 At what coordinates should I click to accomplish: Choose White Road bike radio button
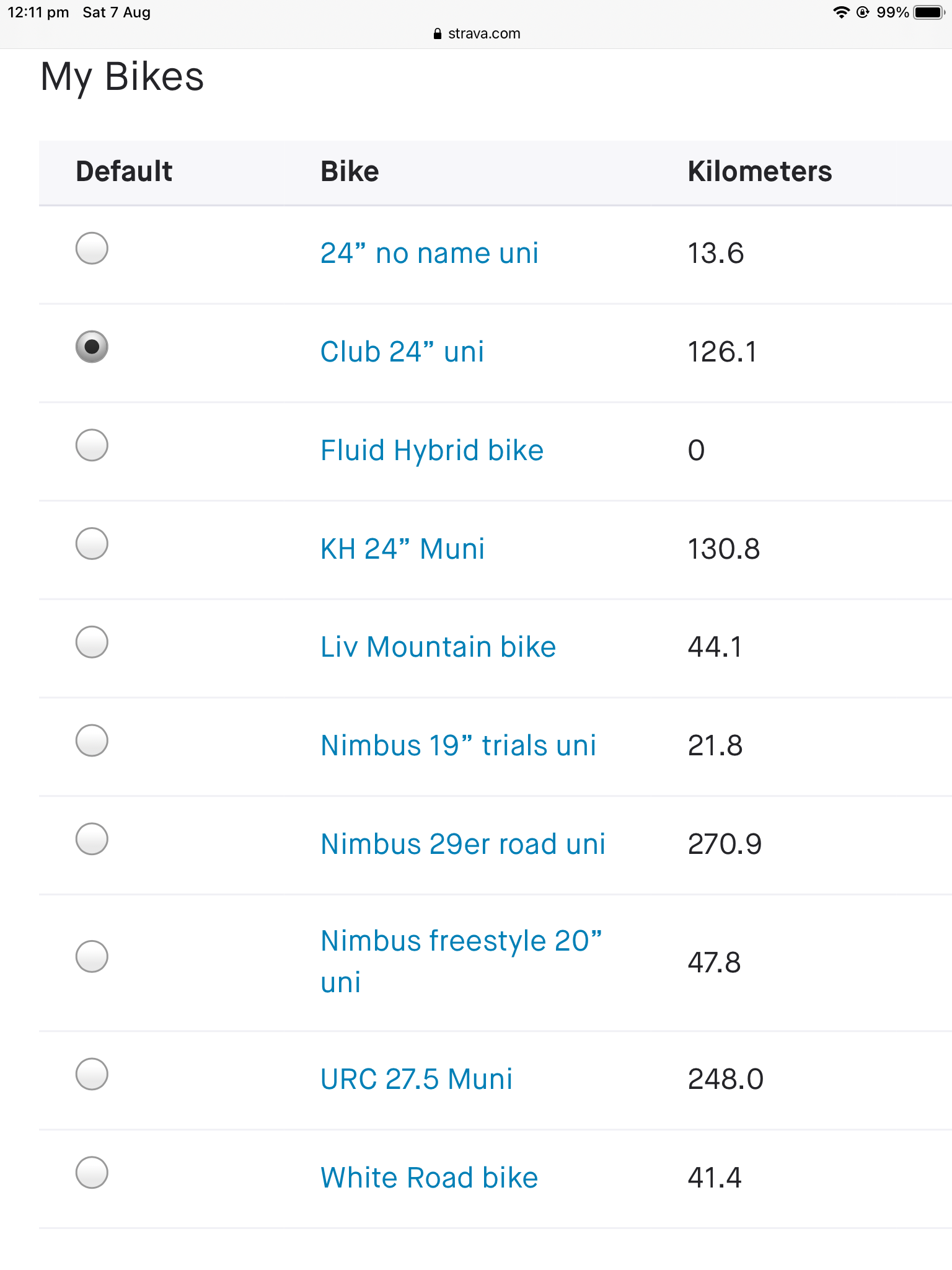pos(92,1173)
